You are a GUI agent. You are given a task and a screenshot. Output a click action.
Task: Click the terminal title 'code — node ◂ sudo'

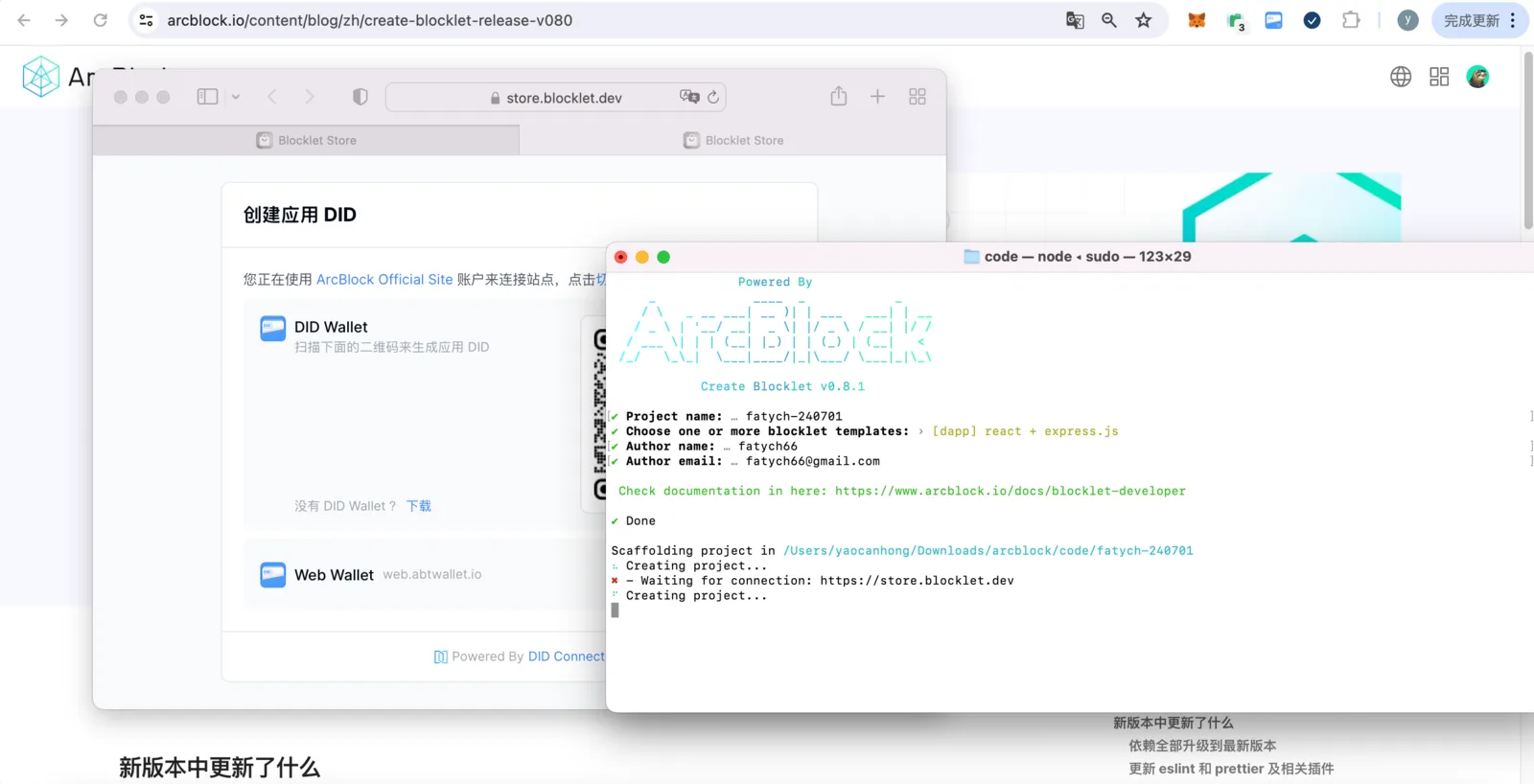pos(1078,257)
